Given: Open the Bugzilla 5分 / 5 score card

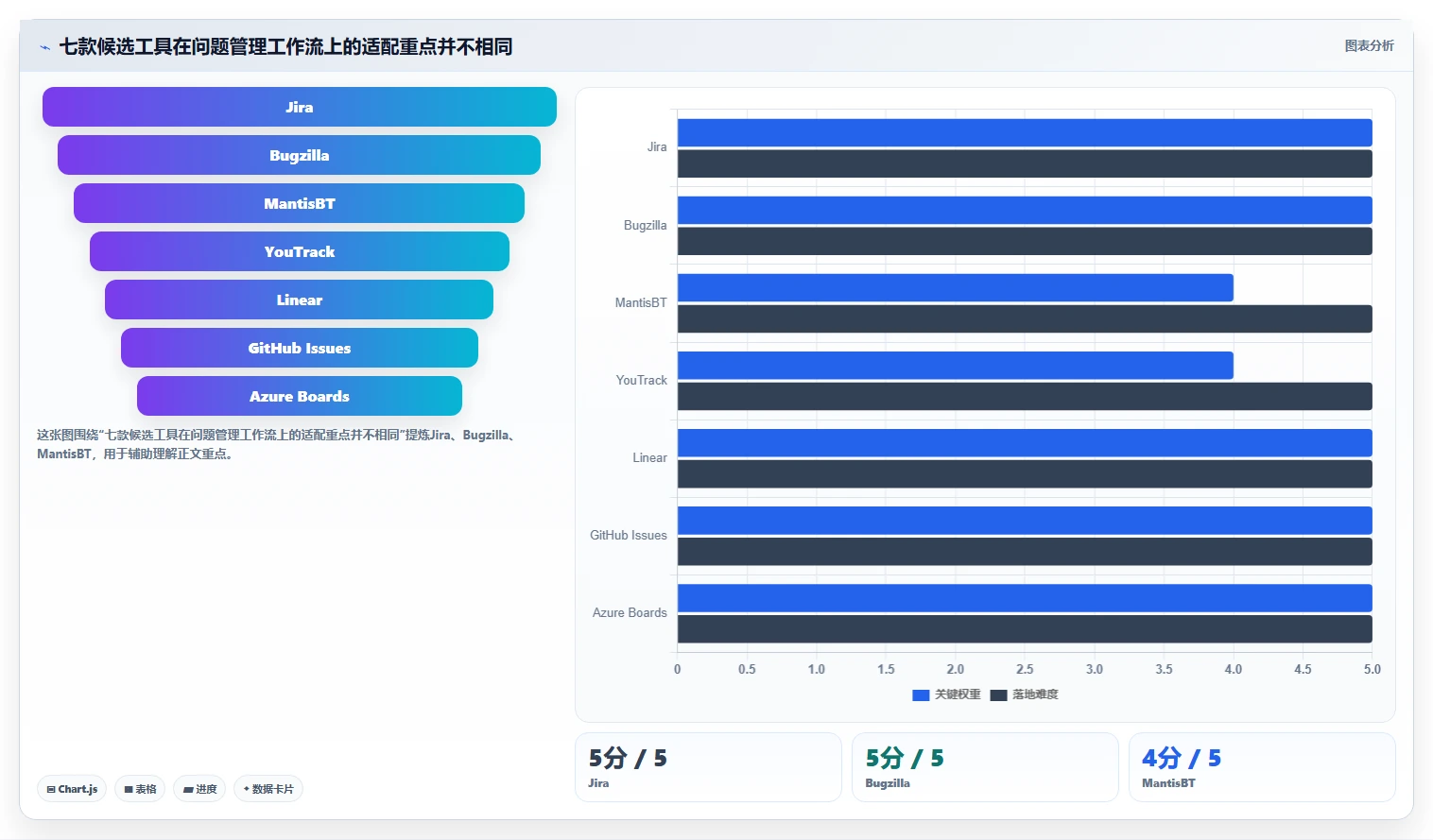Looking at the screenshot, I should [x=985, y=767].
